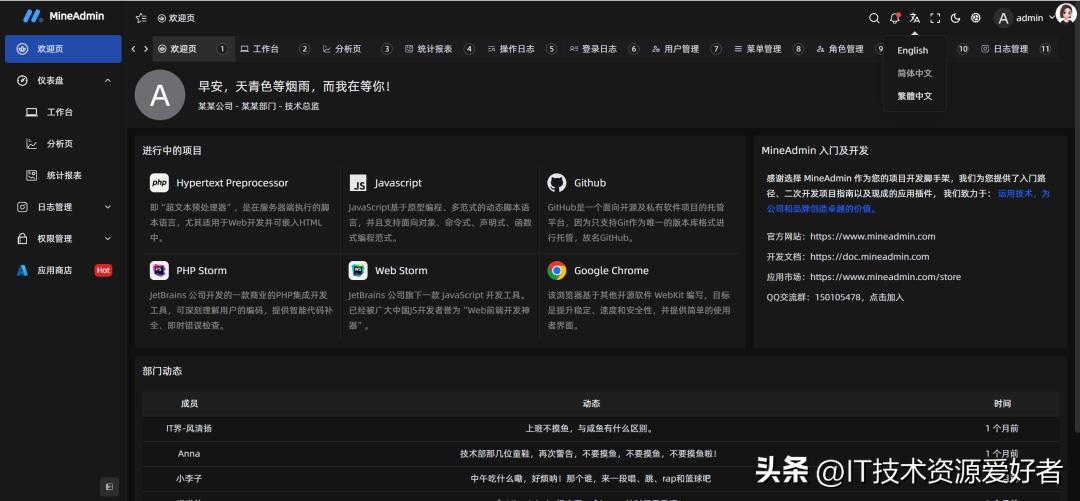This screenshot has height=501, width=1080.
Task: Switch to the 日志管理 tab
Action: (x=1015, y=49)
